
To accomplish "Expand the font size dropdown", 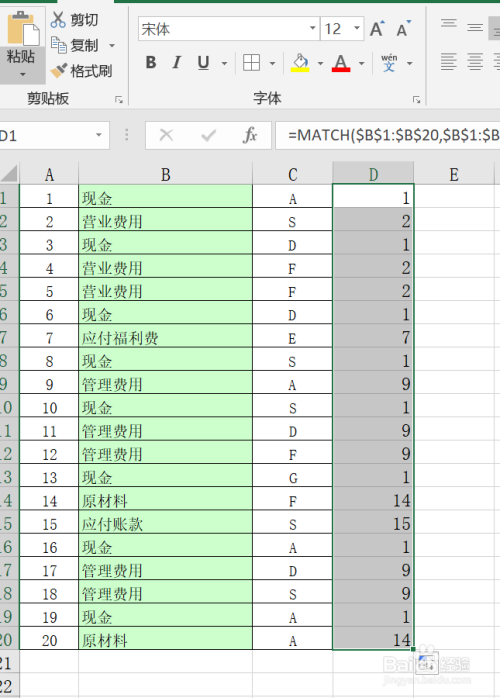I will 357,28.
